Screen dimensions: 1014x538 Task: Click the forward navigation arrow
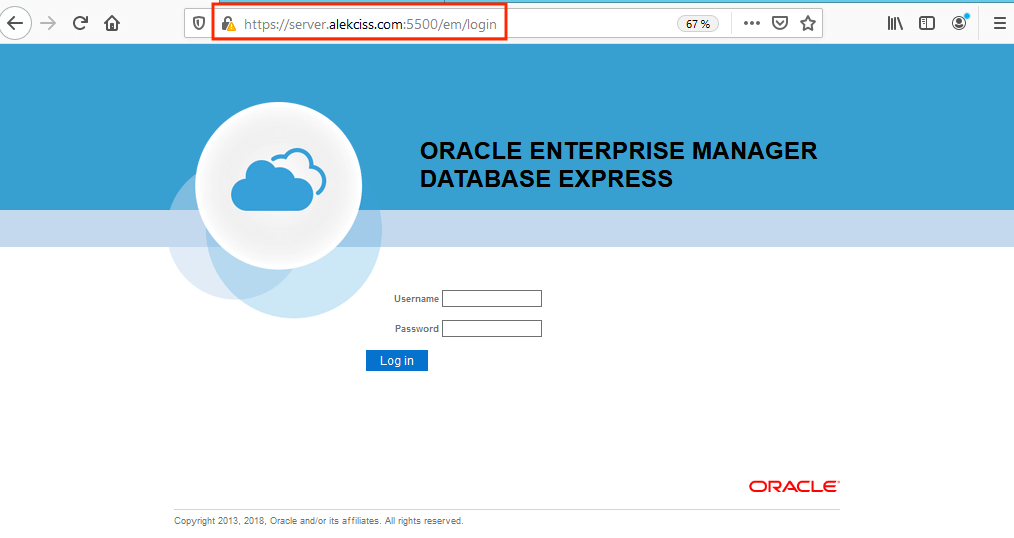tap(48, 24)
